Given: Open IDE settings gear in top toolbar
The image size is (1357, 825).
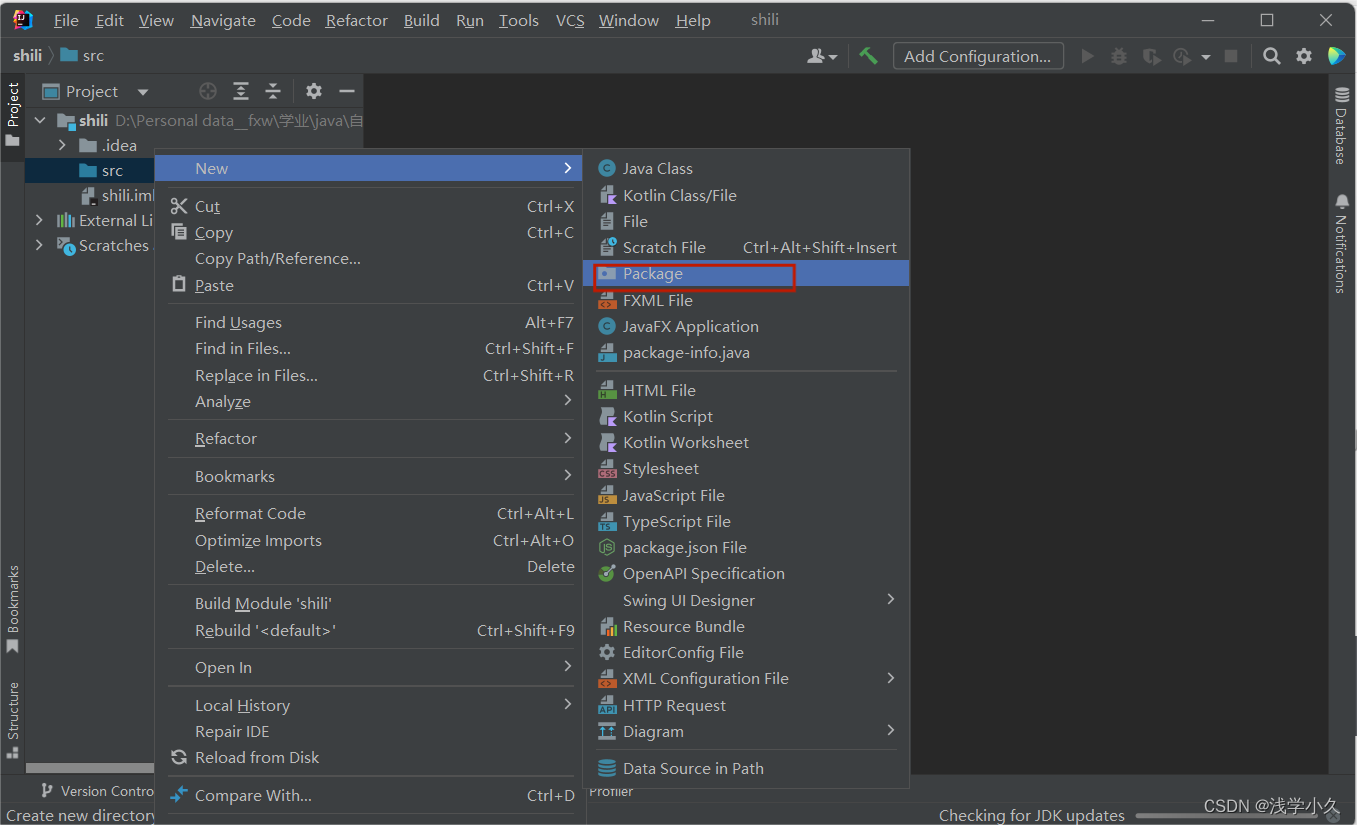Looking at the screenshot, I should (x=1304, y=56).
